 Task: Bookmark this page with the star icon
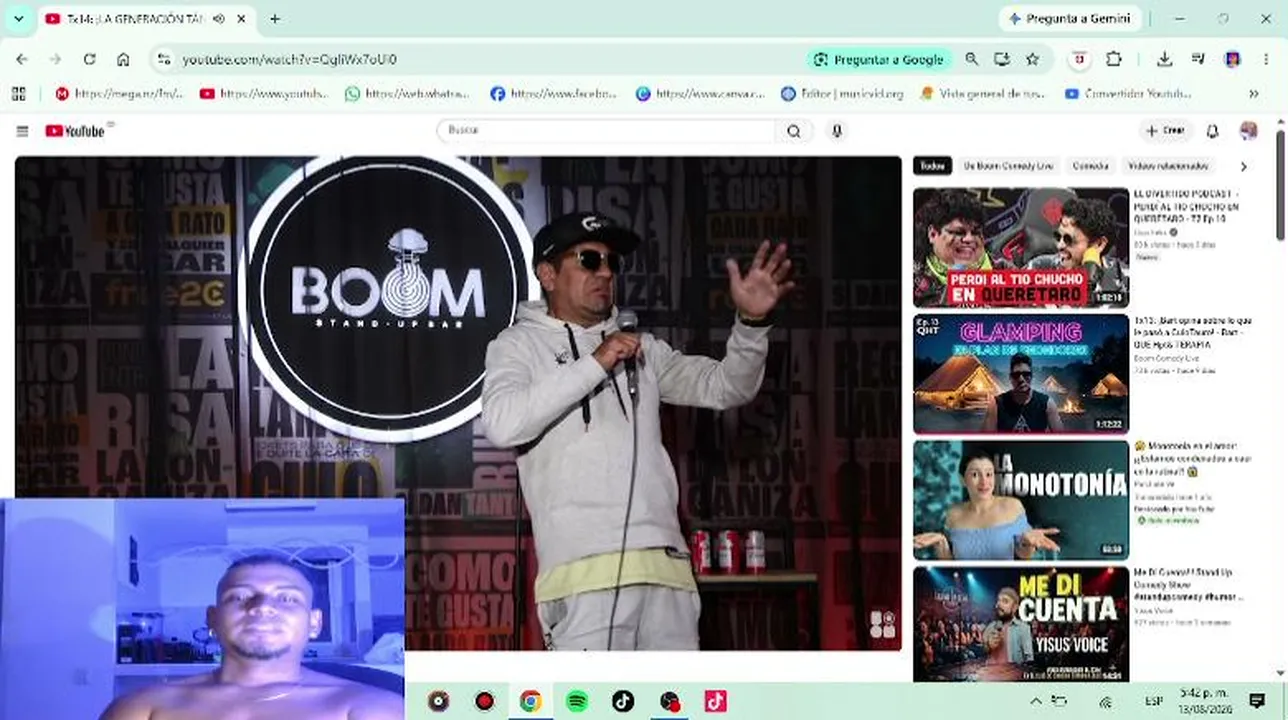coord(1033,59)
